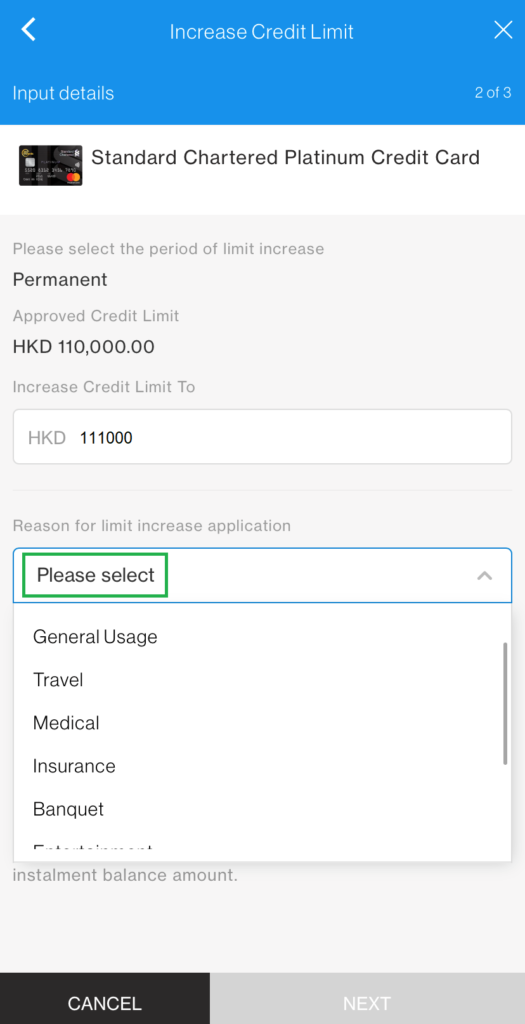Click the Standard Chartered Platinum Credit Card name
The image size is (525, 1024).
[285, 157]
